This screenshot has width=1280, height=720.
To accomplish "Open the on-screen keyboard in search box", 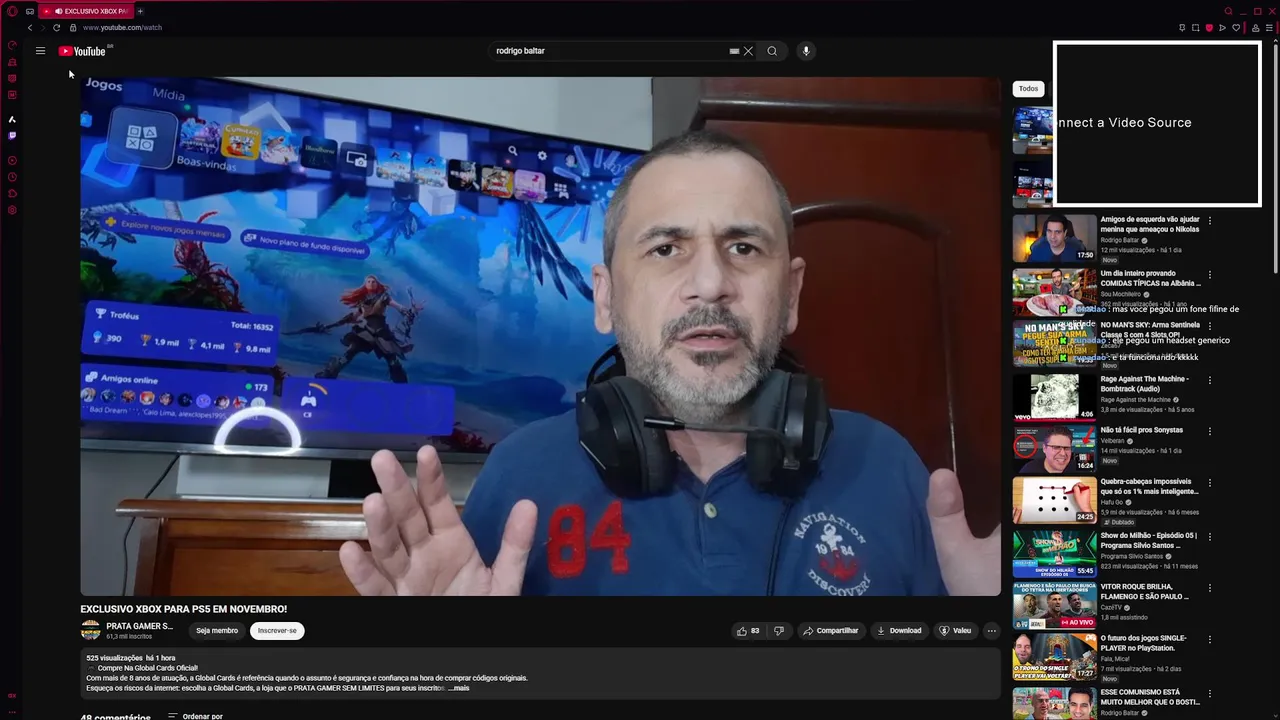I will (x=734, y=51).
